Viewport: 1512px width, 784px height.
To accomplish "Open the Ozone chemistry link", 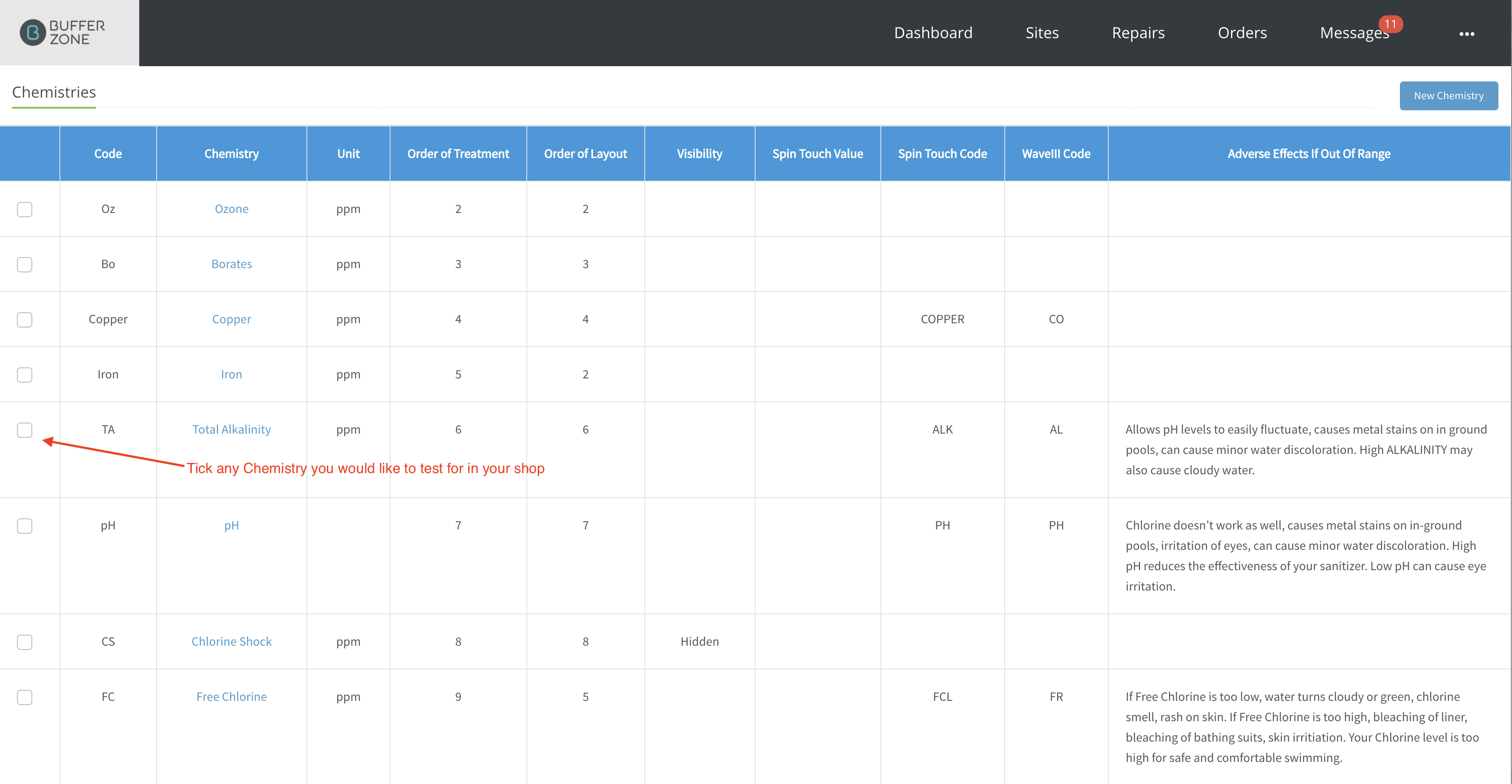I will pos(231,209).
